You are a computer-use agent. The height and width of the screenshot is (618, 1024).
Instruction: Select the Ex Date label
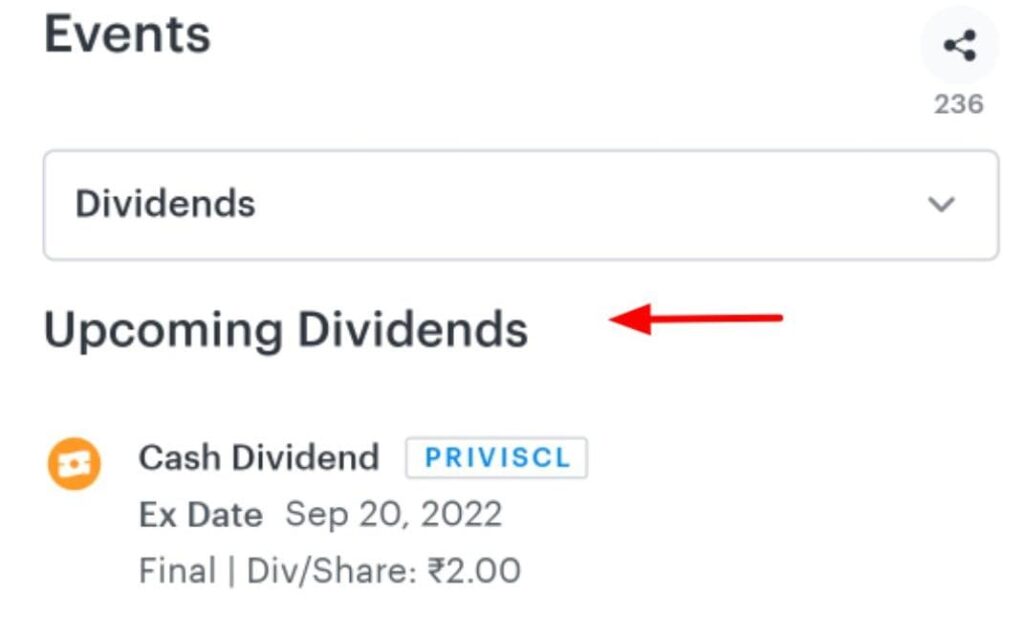coord(200,515)
